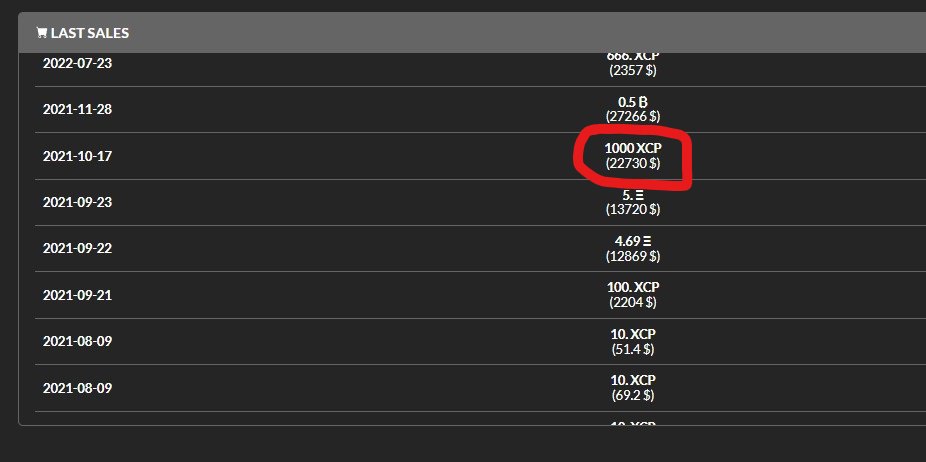Click the LAST SALES panel title
This screenshot has width=926, height=462.
pos(90,33)
